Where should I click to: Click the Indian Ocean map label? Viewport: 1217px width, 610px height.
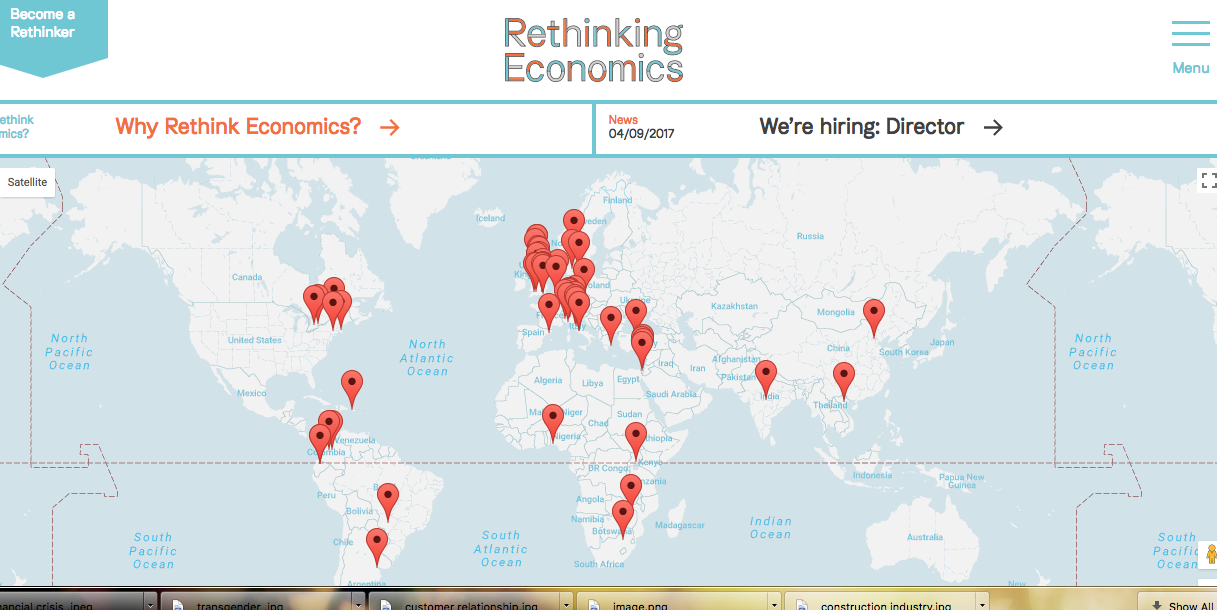(771, 528)
